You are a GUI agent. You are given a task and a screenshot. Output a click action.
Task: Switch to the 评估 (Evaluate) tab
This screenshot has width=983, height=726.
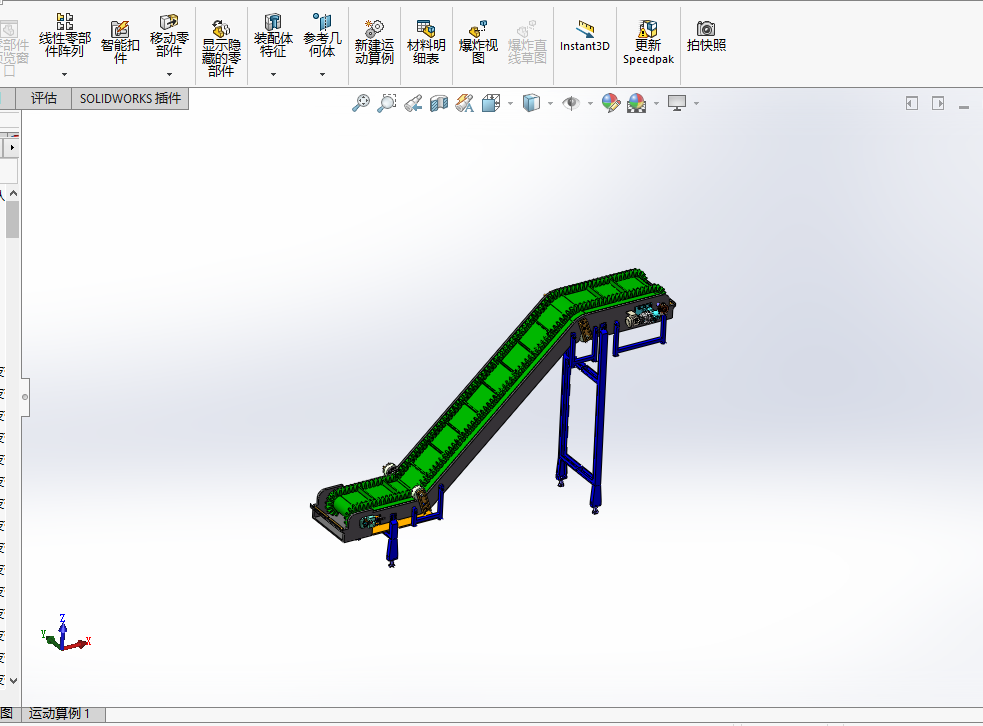[44, 98]
